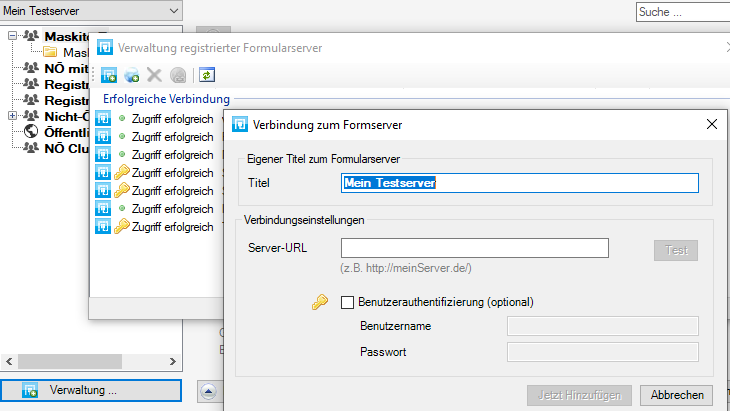Viewport: 730px width, 411px height.
Task: Click the horizontal scrollbar right arrow
Action: click(173, 361)
